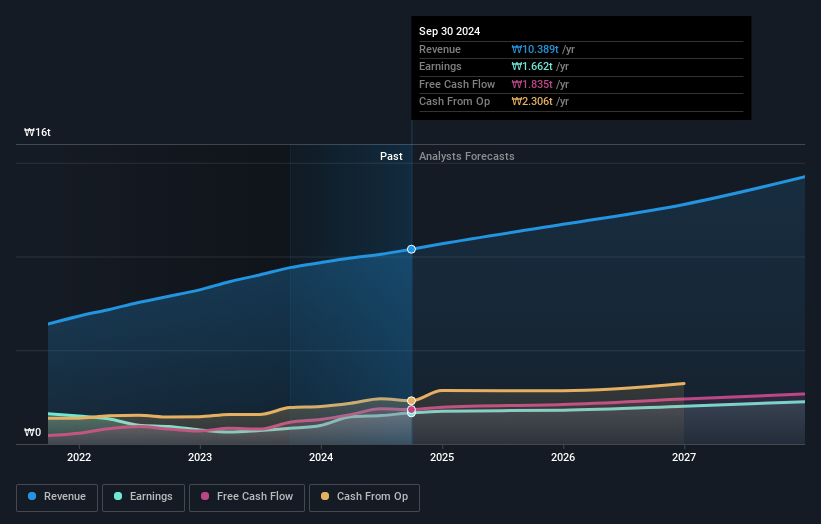Click the ₩2.306t cash from op value
Screen dimensions: 821x524
(x=532, y=102)
